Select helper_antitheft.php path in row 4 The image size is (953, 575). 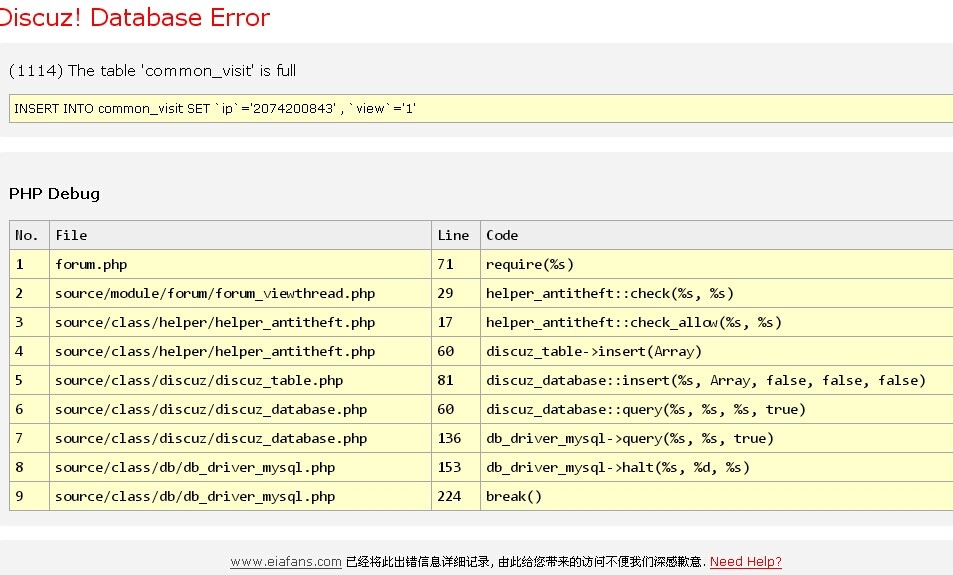(240, 351)
